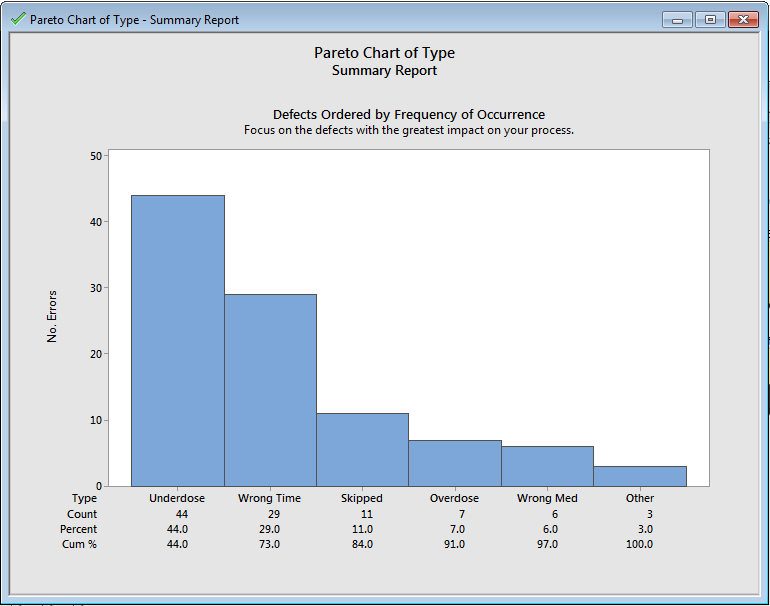This screenshot has width=770, height=606.
Task: Select the Y-axis tick label 50
Action: pyautogui.click(x=96, y=156)
